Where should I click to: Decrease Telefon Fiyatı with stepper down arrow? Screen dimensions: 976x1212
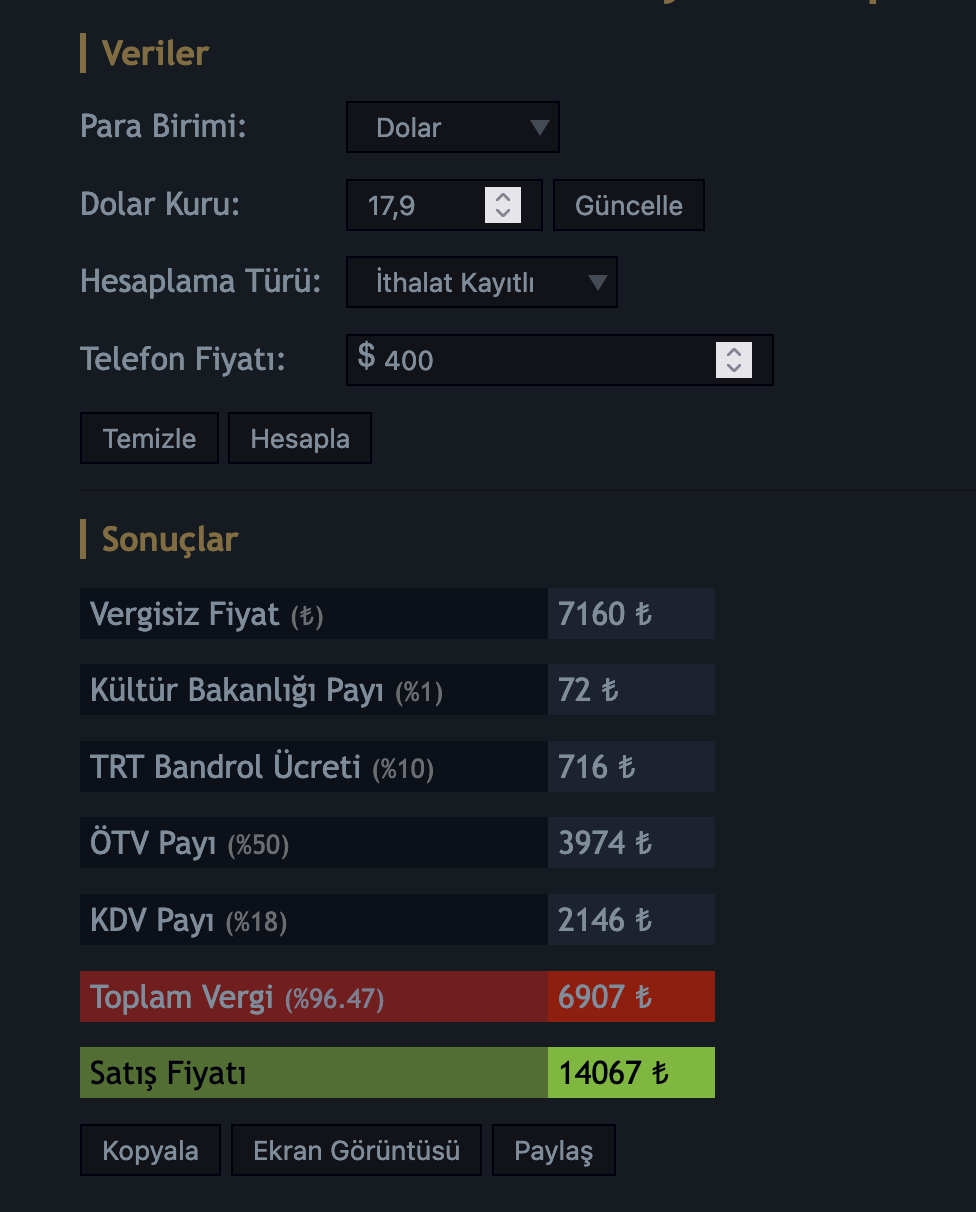pos(734,368)
